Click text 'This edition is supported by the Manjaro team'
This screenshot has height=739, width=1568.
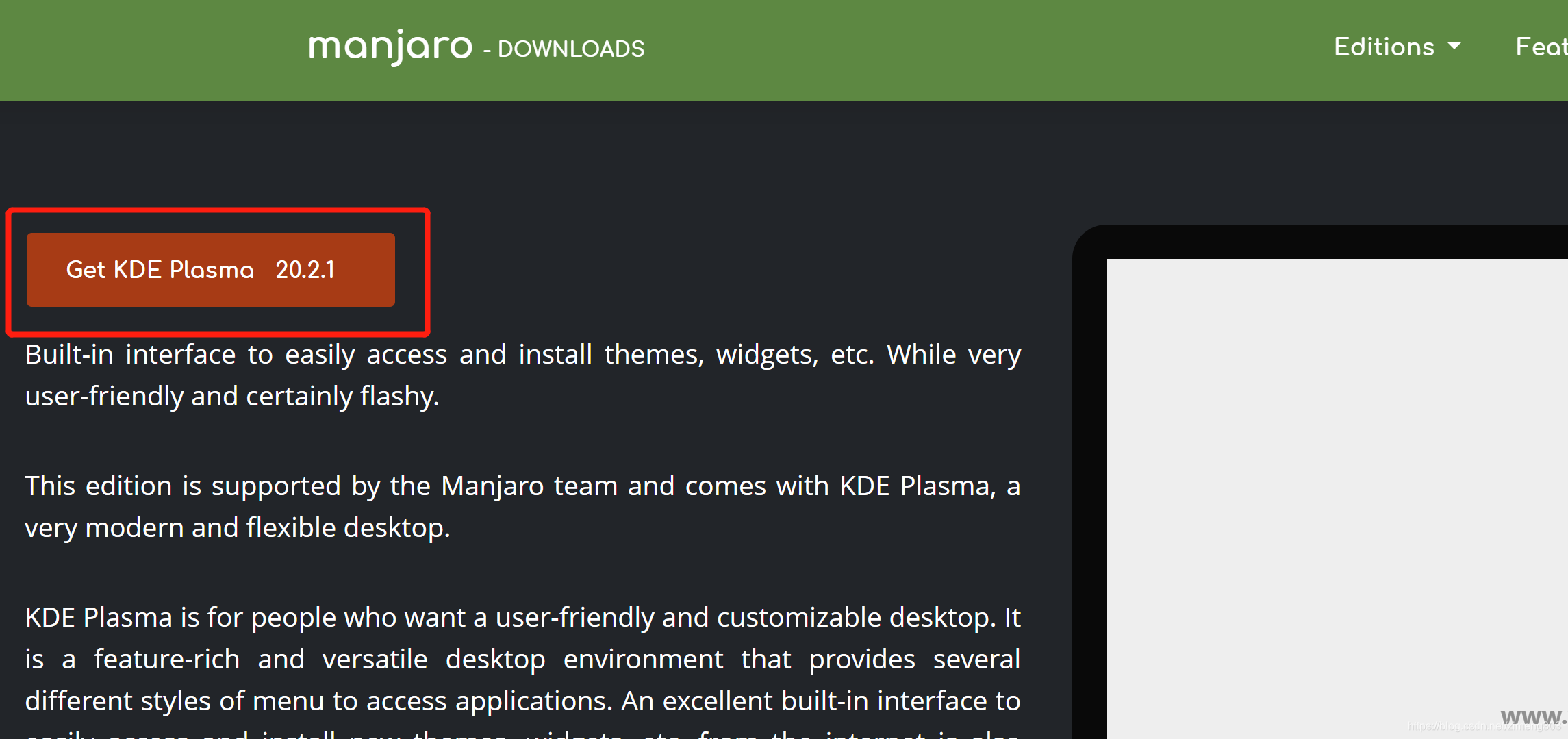[x=321, y=486]
